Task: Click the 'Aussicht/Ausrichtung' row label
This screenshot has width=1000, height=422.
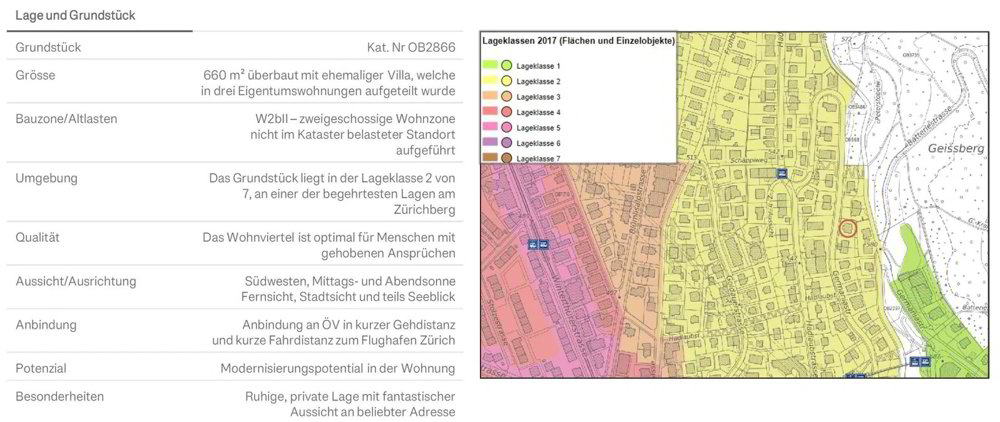Action: (76, 281)
